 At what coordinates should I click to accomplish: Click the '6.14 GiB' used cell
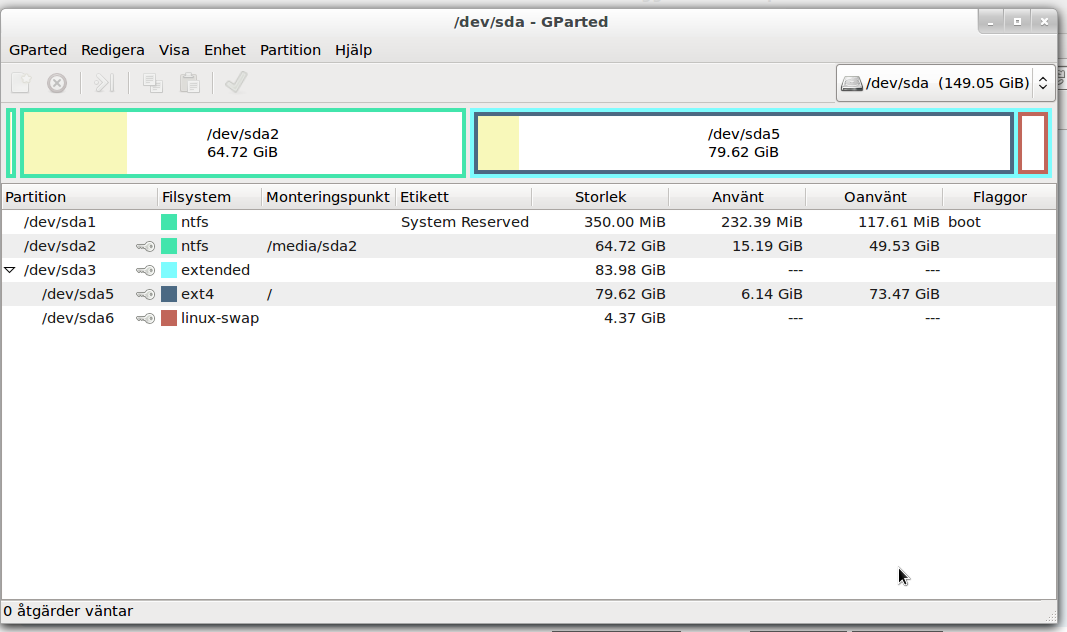point(772,294)
